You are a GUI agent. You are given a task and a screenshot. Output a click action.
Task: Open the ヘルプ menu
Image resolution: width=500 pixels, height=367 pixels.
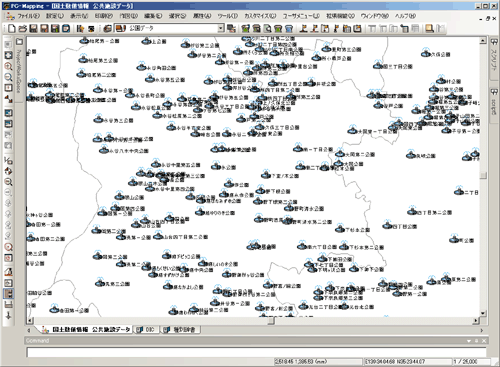point(405,16)
